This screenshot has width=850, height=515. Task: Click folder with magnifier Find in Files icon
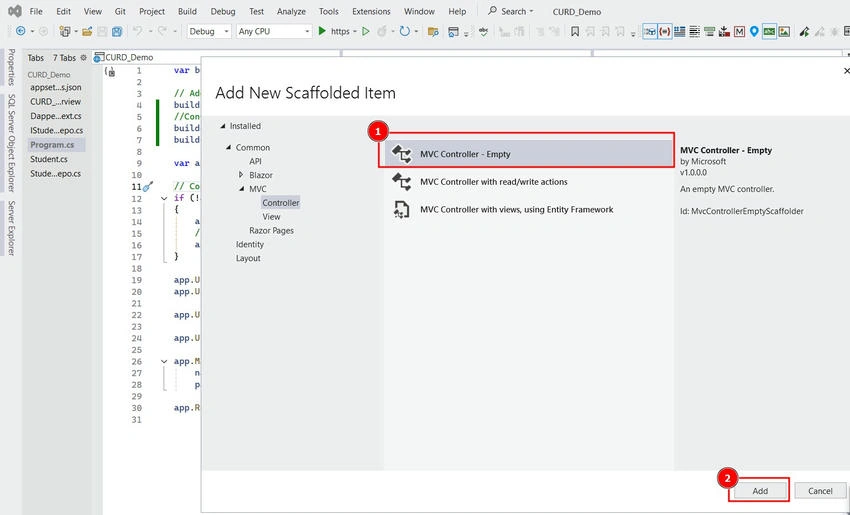(433, 31)
